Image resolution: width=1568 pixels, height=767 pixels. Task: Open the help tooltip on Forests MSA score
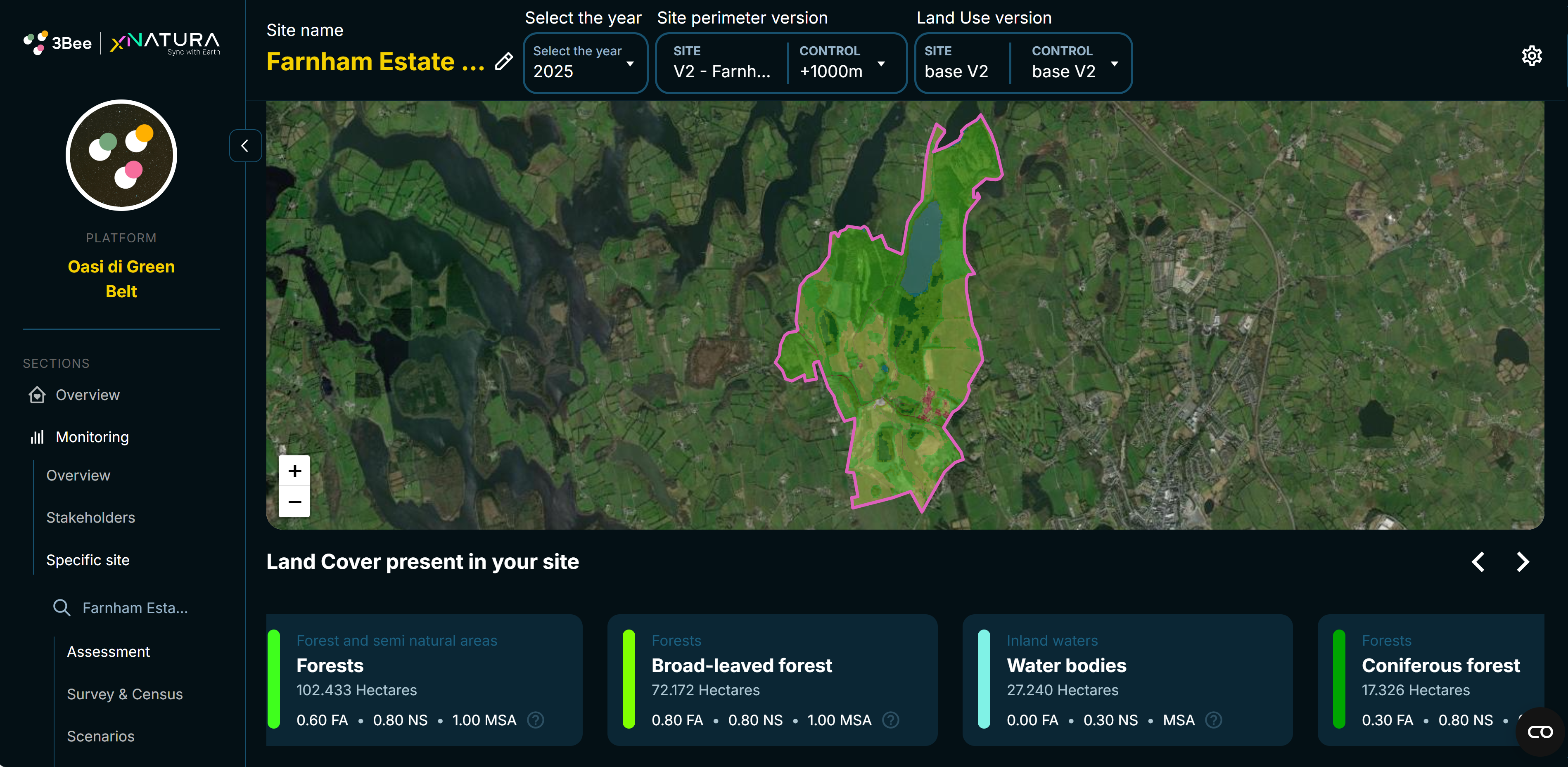click(535, 720)
